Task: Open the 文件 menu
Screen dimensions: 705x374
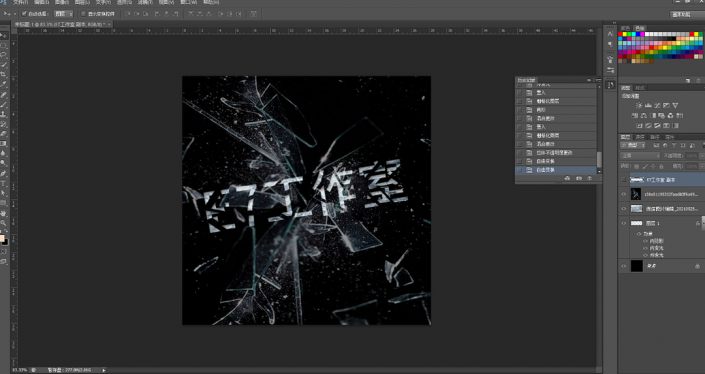Action: coord(20,2)
